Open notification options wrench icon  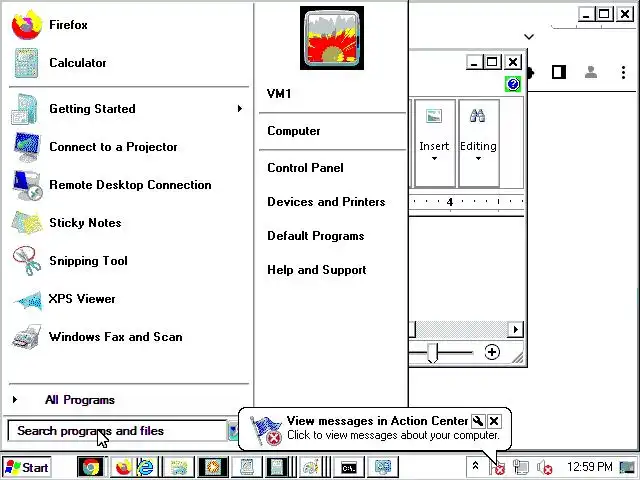478,421
